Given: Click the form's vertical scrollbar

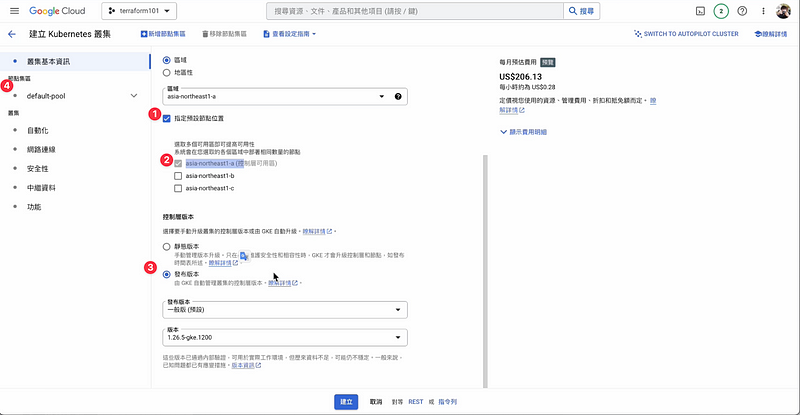Looking at the screenshot, I should click(485, 271).
